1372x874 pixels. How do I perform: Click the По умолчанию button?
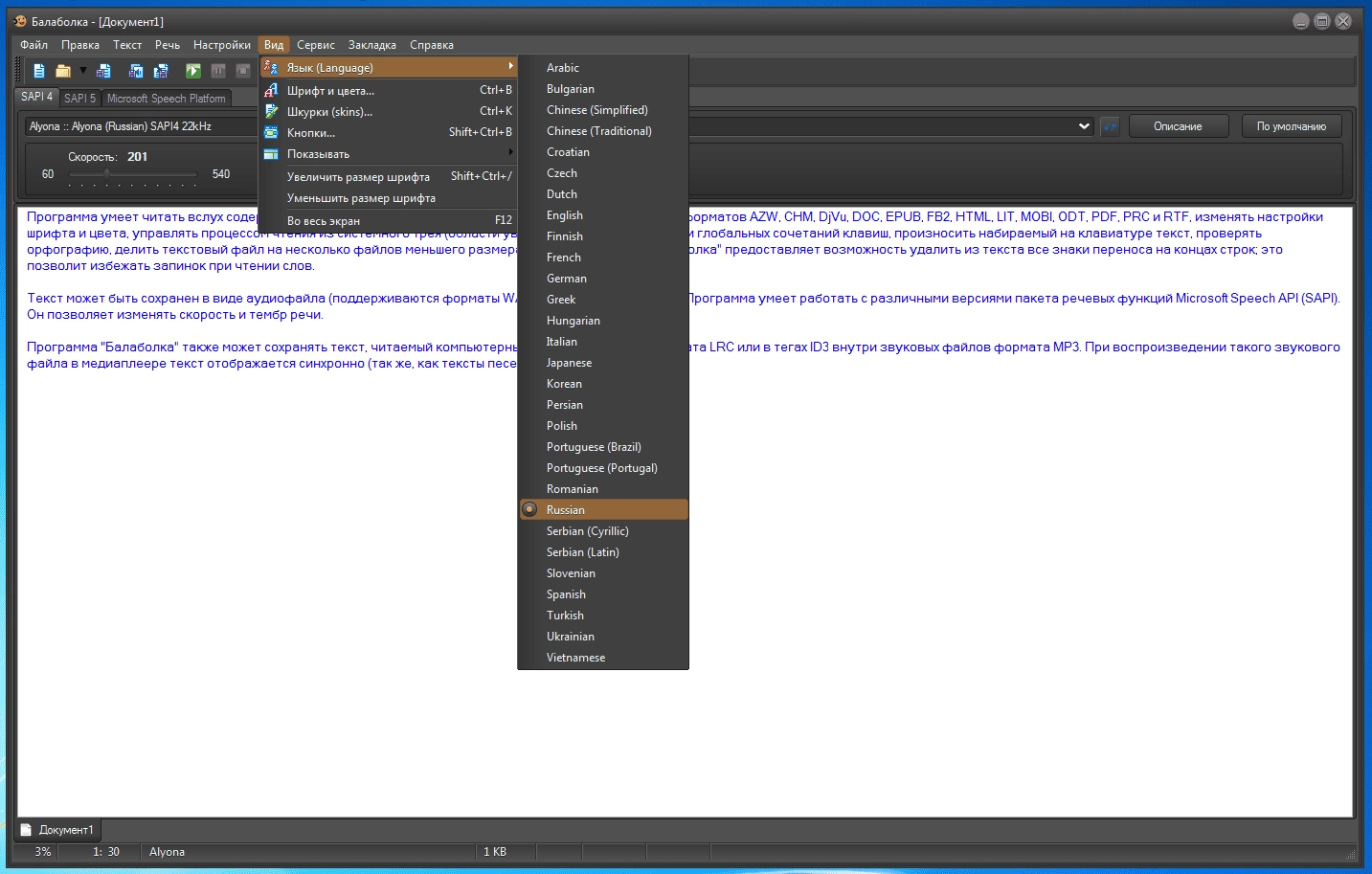(x=1292, y=126)
